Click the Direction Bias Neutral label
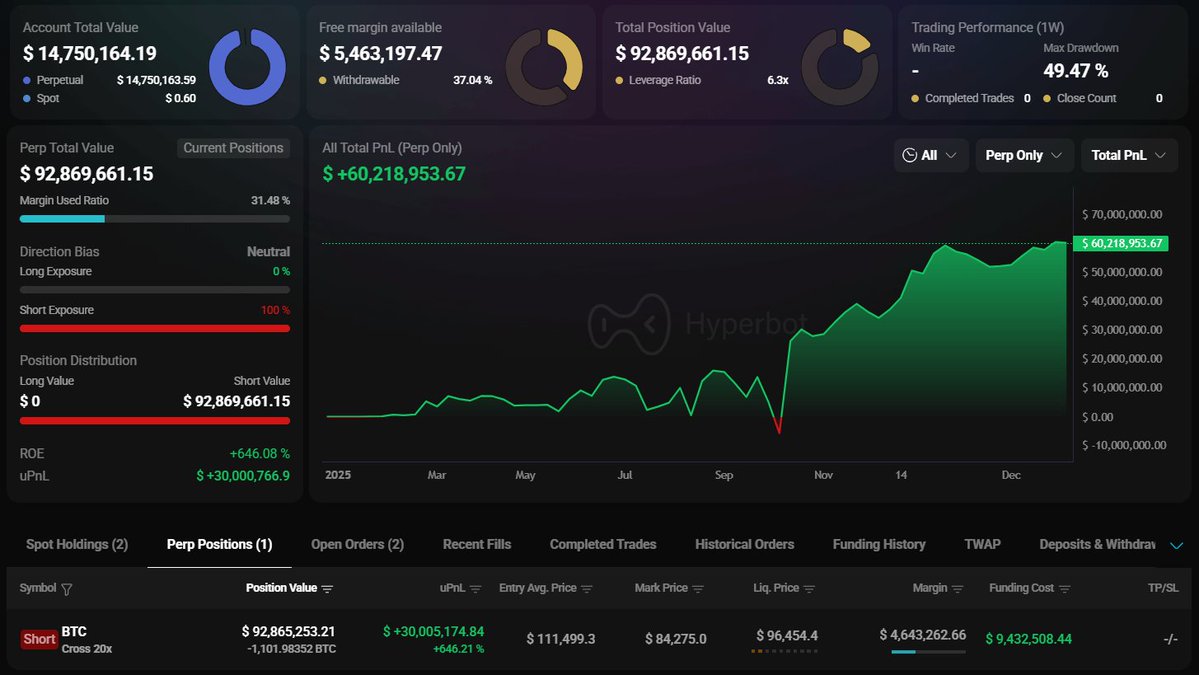Image resolution: width=1199 pixels, height=675 pixels. click(268, 252)
